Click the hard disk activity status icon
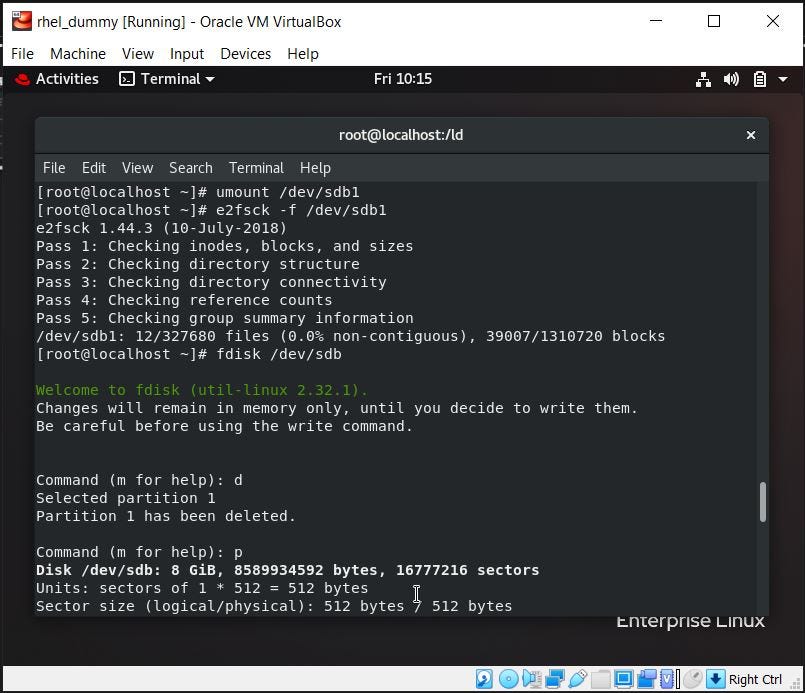 click(x=484, y=679)
